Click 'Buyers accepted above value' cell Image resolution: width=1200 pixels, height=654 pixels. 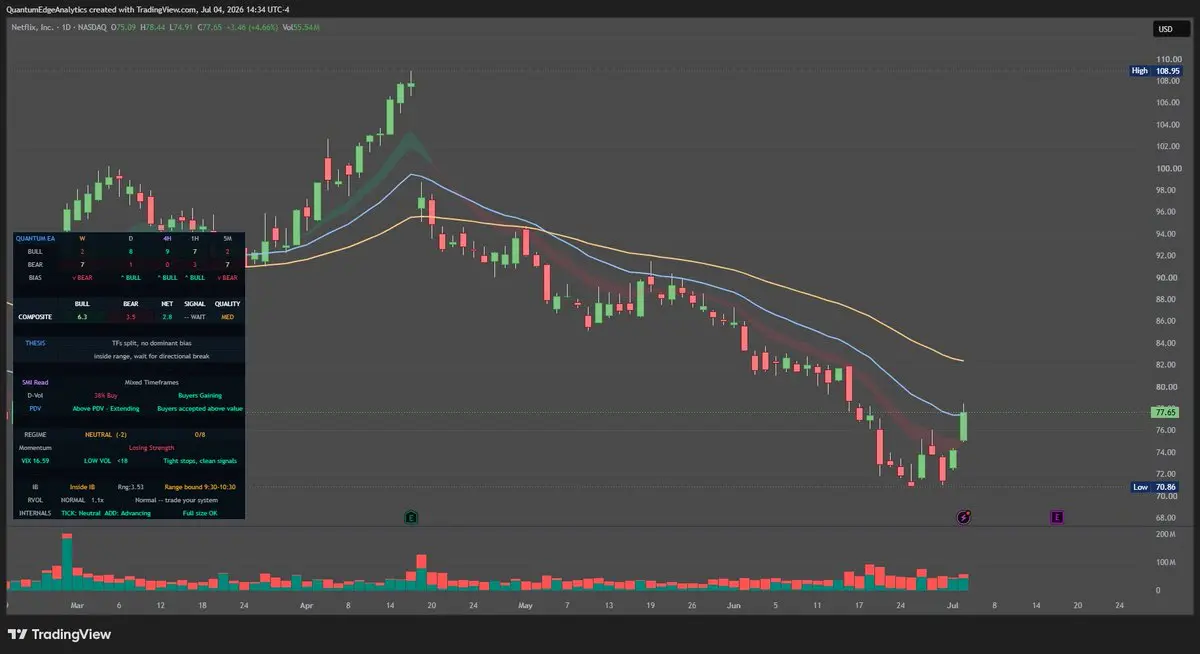point(200,408)
